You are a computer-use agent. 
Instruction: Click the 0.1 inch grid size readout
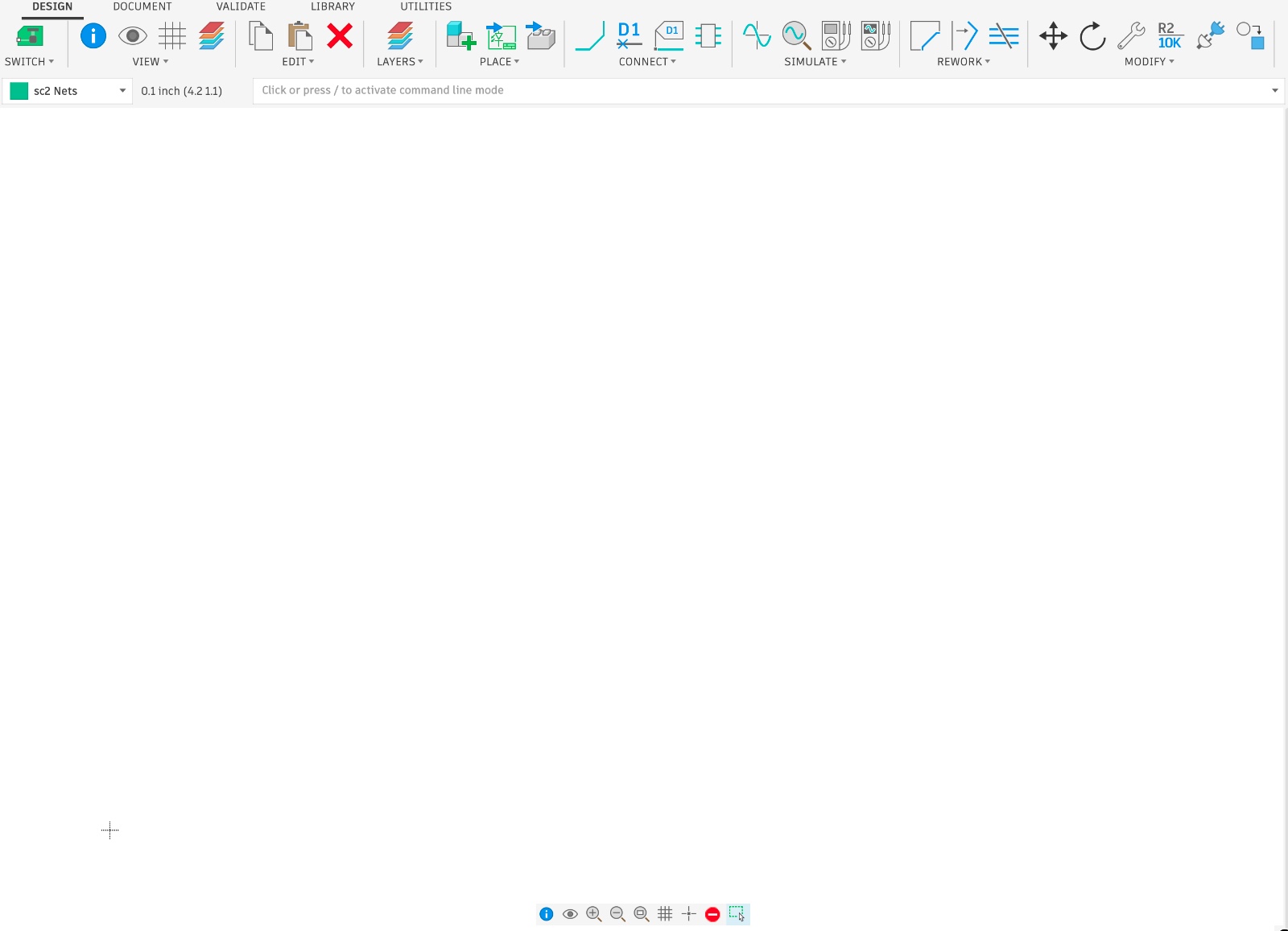182,91
